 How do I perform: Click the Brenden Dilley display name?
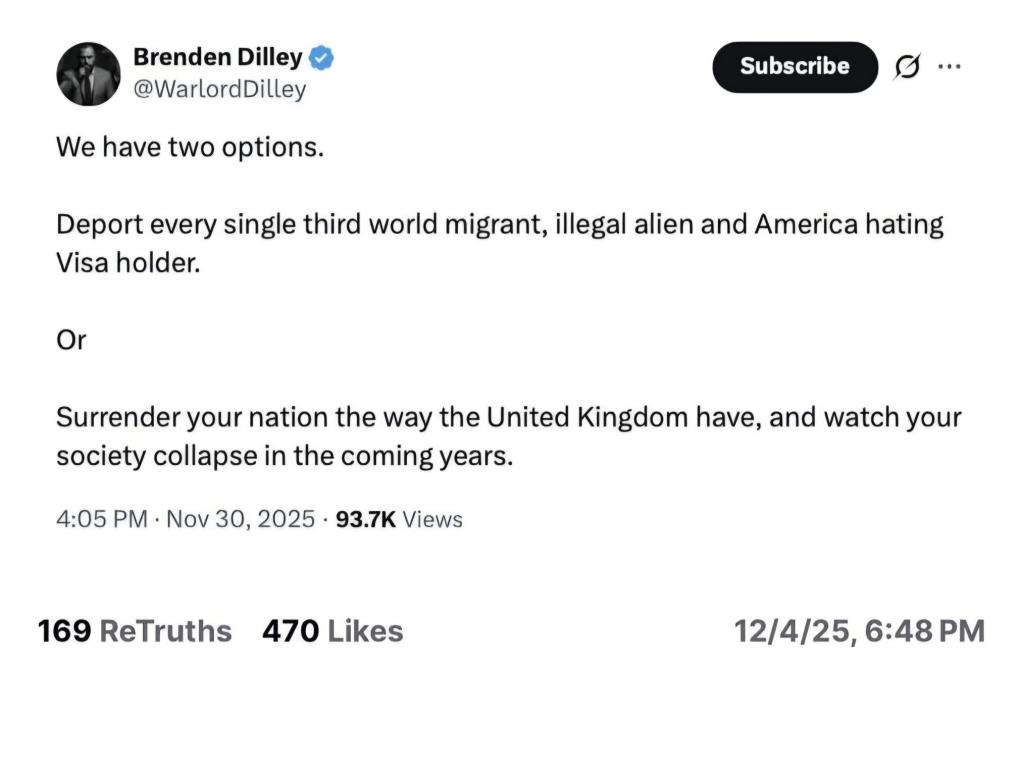217,57
